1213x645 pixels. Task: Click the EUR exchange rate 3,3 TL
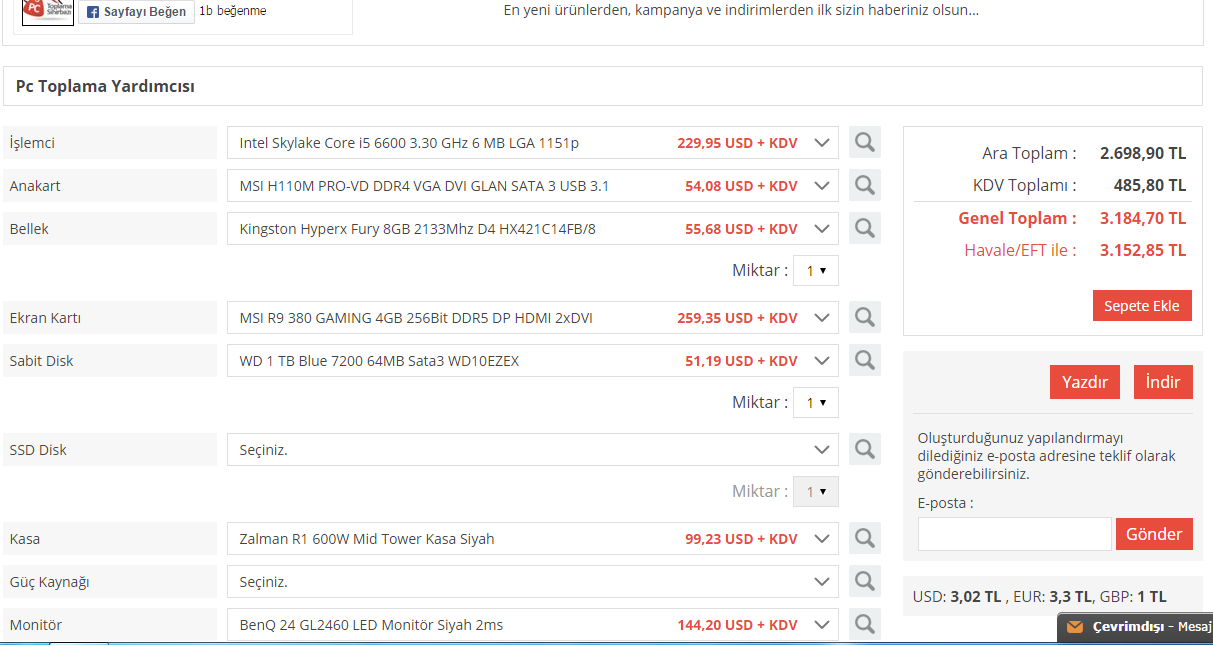click(1069, 597)
